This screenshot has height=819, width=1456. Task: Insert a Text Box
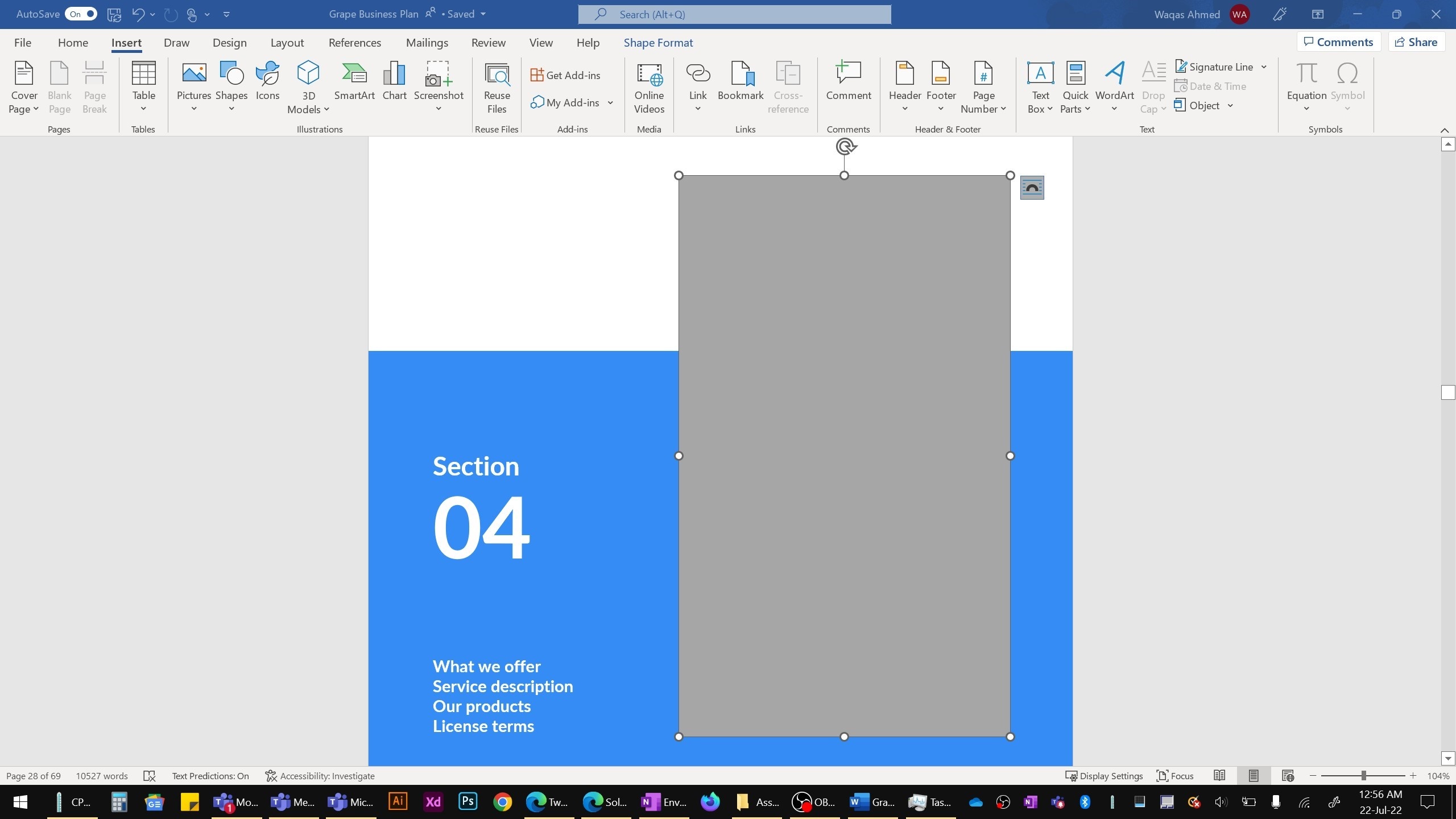point(1040,88)
